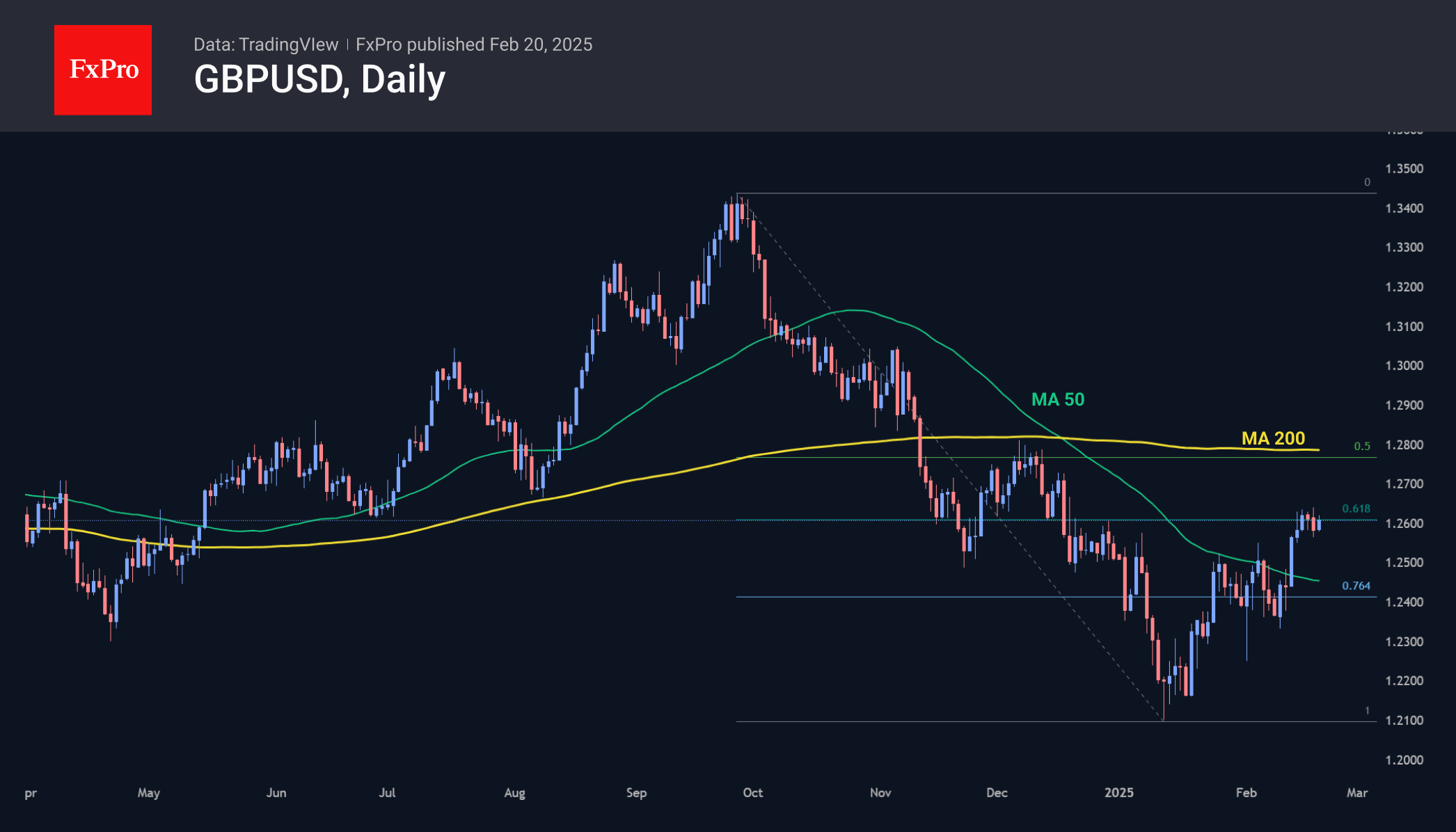Click the MA 200 label
1456x832 pixels.
click(1273, 438)
